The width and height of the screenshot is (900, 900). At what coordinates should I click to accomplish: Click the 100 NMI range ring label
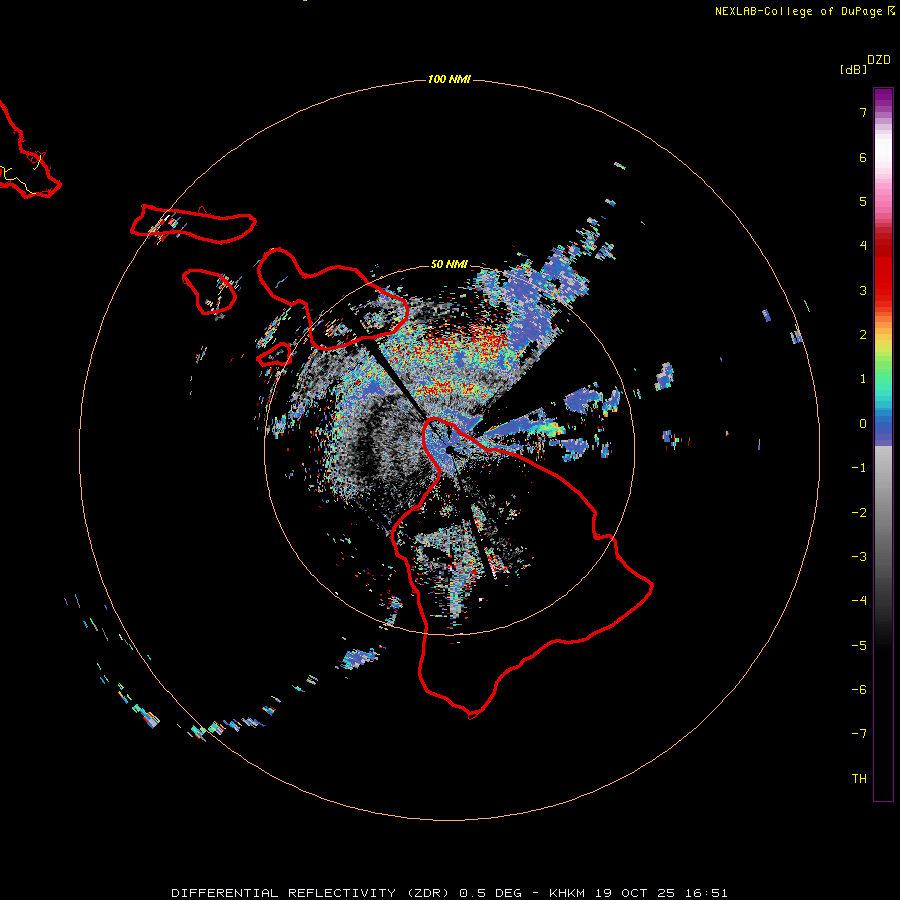click(x=449, y=79)
